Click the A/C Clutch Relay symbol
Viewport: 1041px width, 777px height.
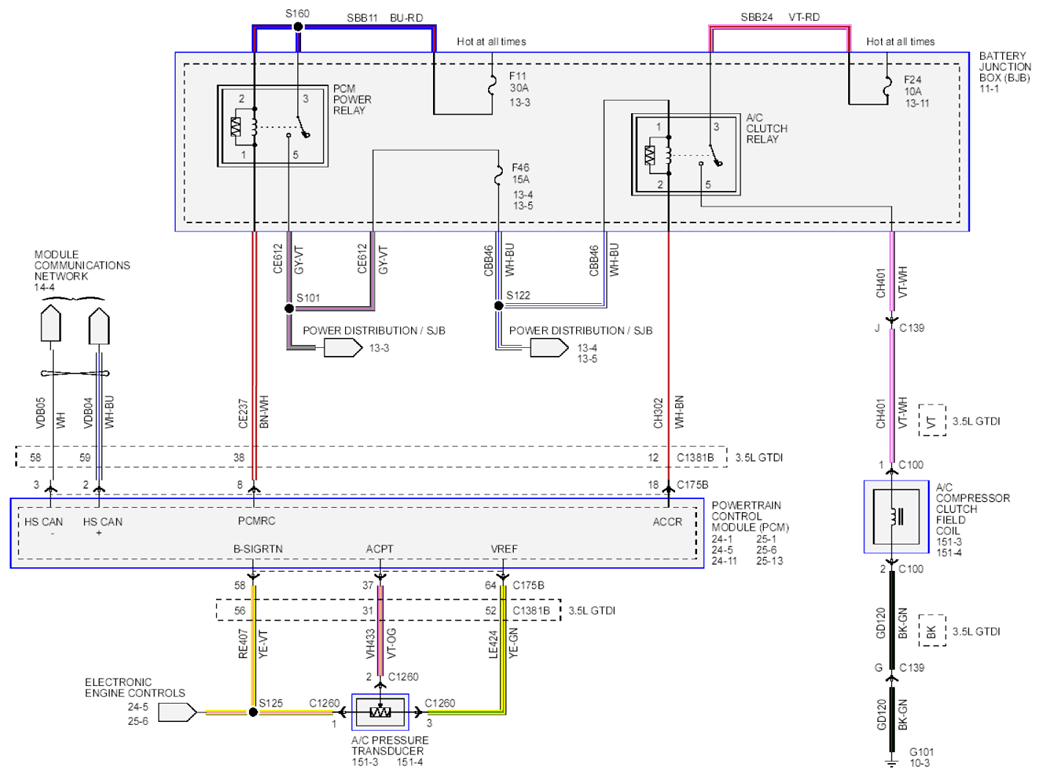[686, 154]
